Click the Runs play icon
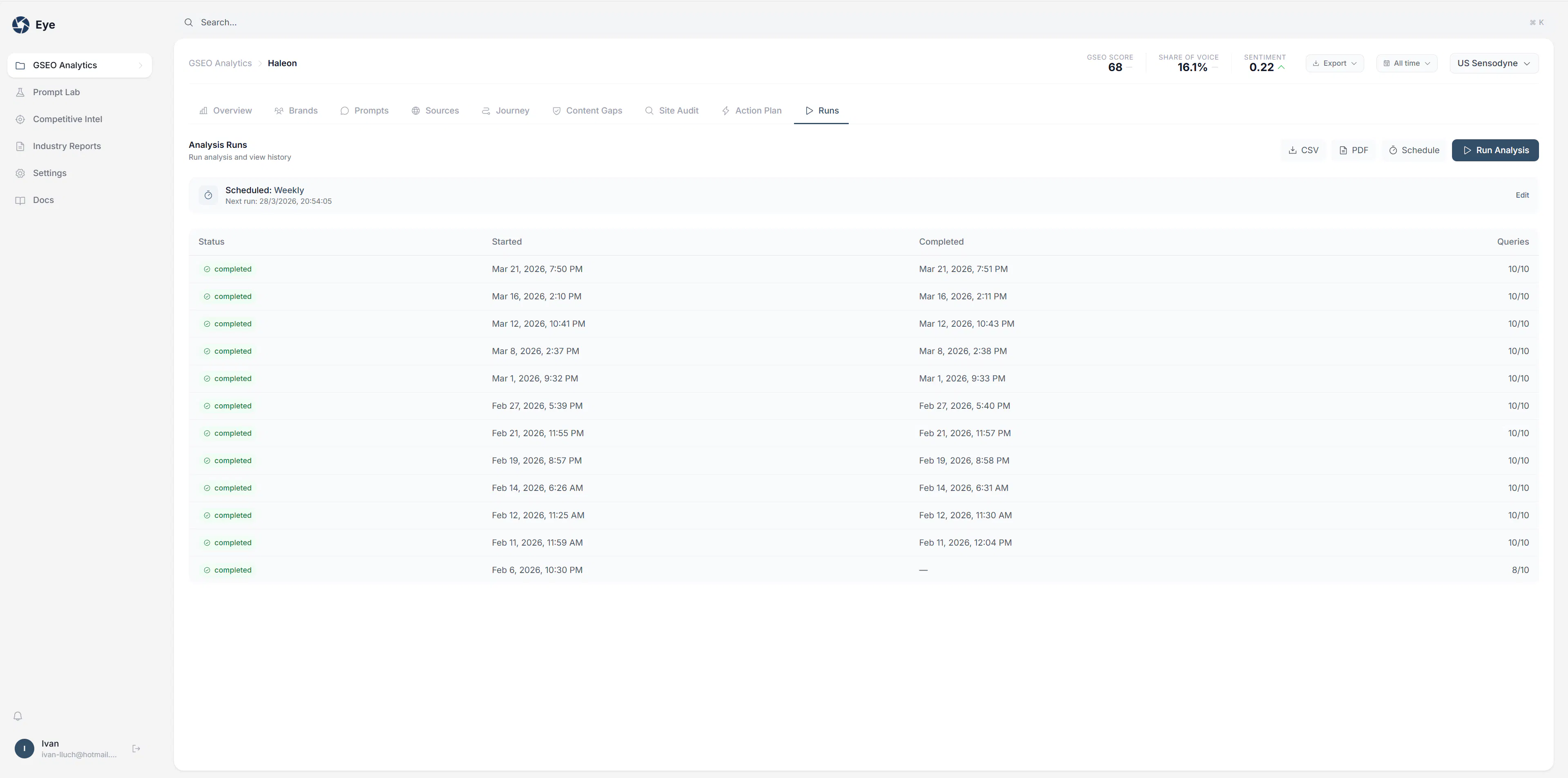 click(809, 111)
